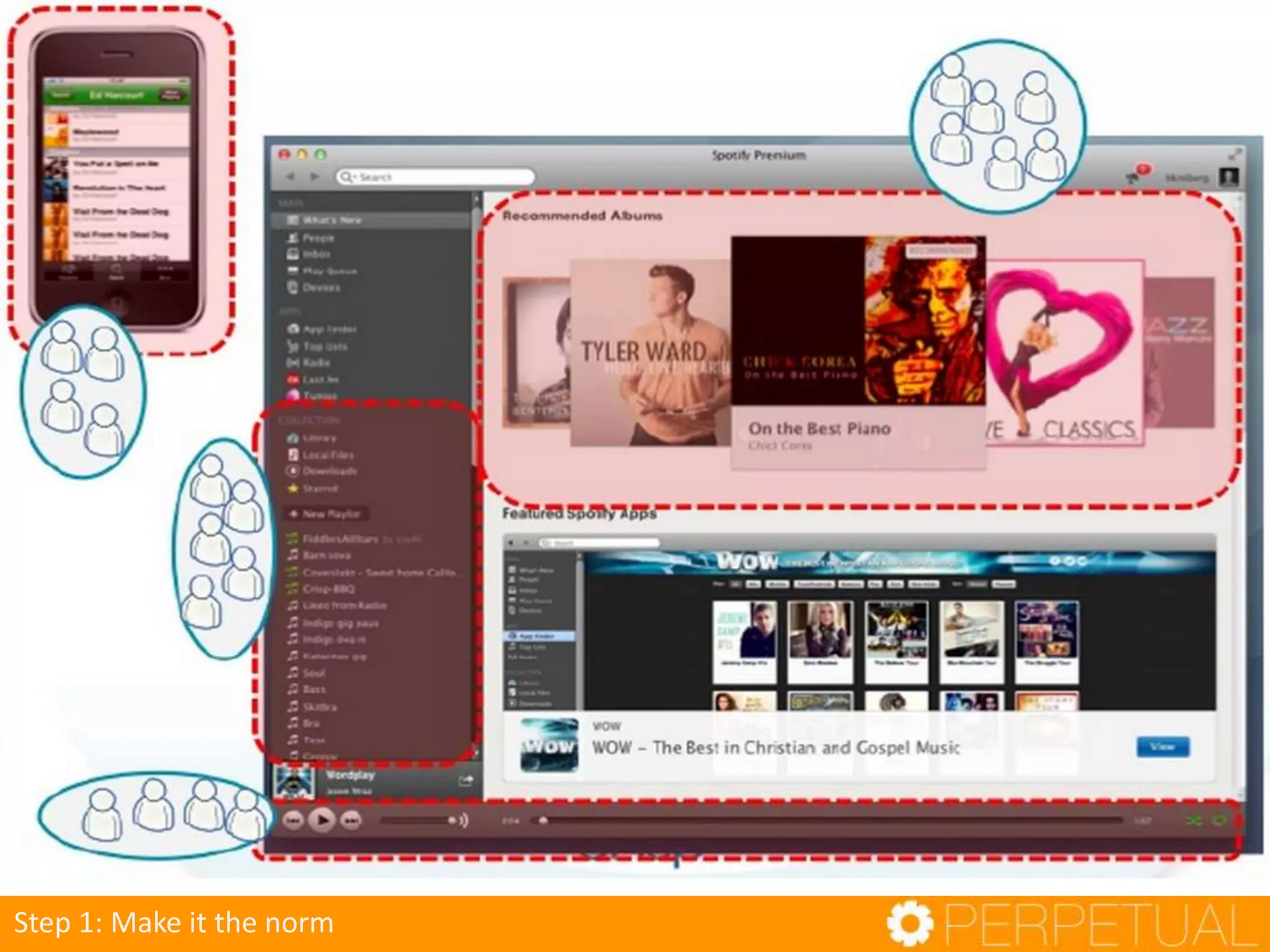Click the New Playlist button
The image size is (1270, 952).
(326, 514)
